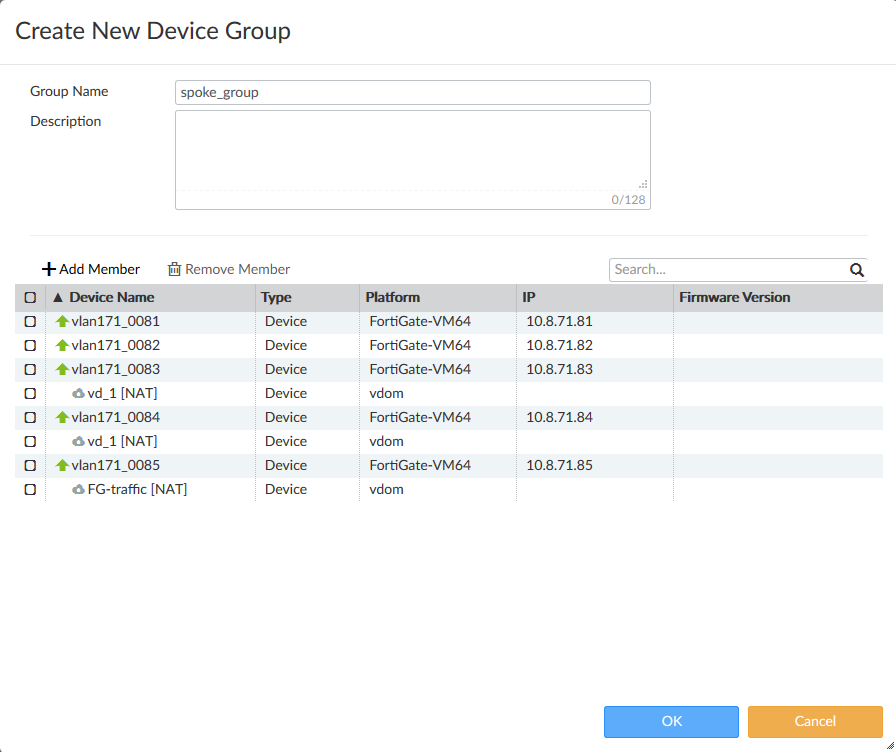Click Remove Member in the toolbar
The height and width of the screenshot is (752, 896).
click(229, 270)
